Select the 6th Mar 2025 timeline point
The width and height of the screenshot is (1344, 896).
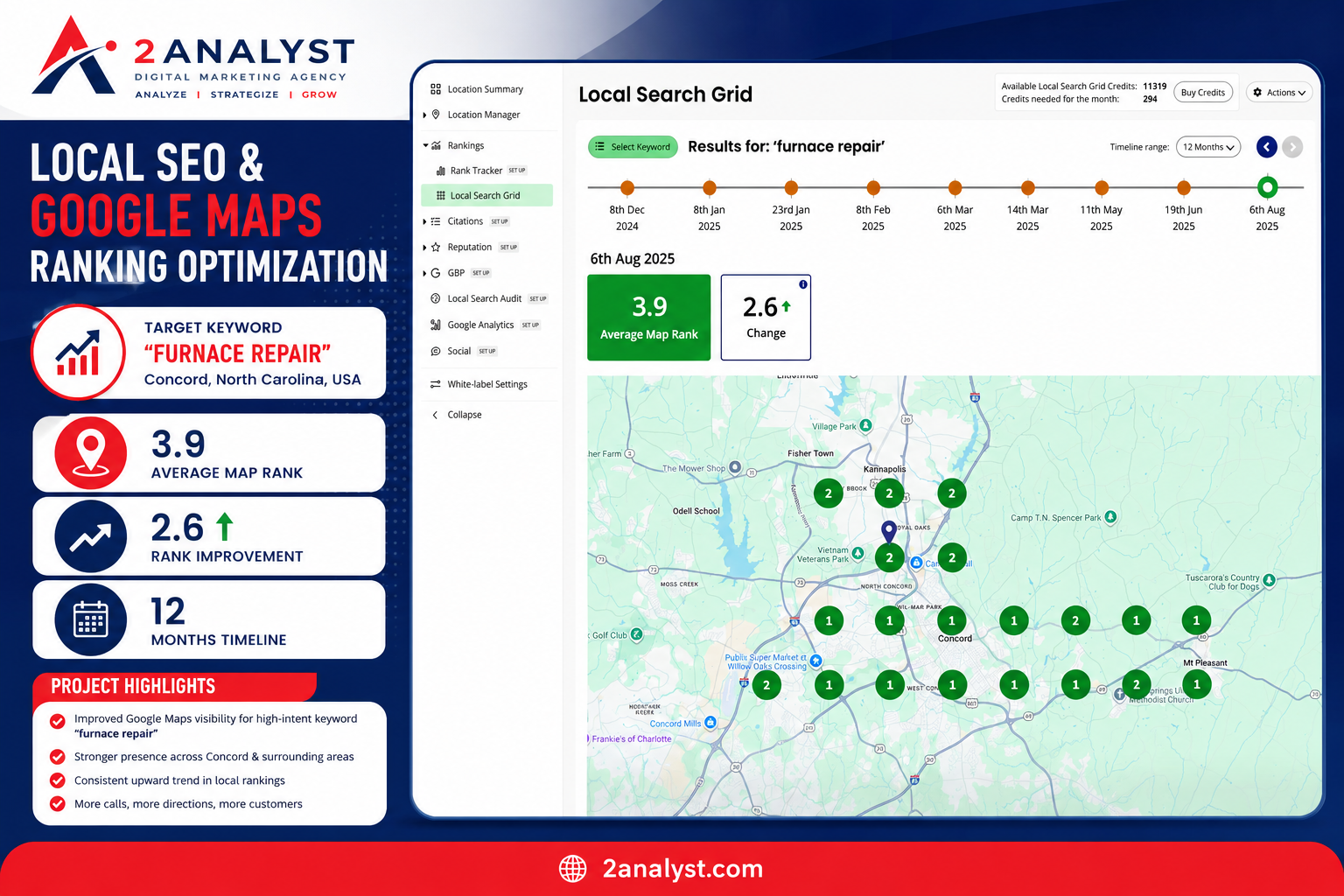tap(955, 187)
